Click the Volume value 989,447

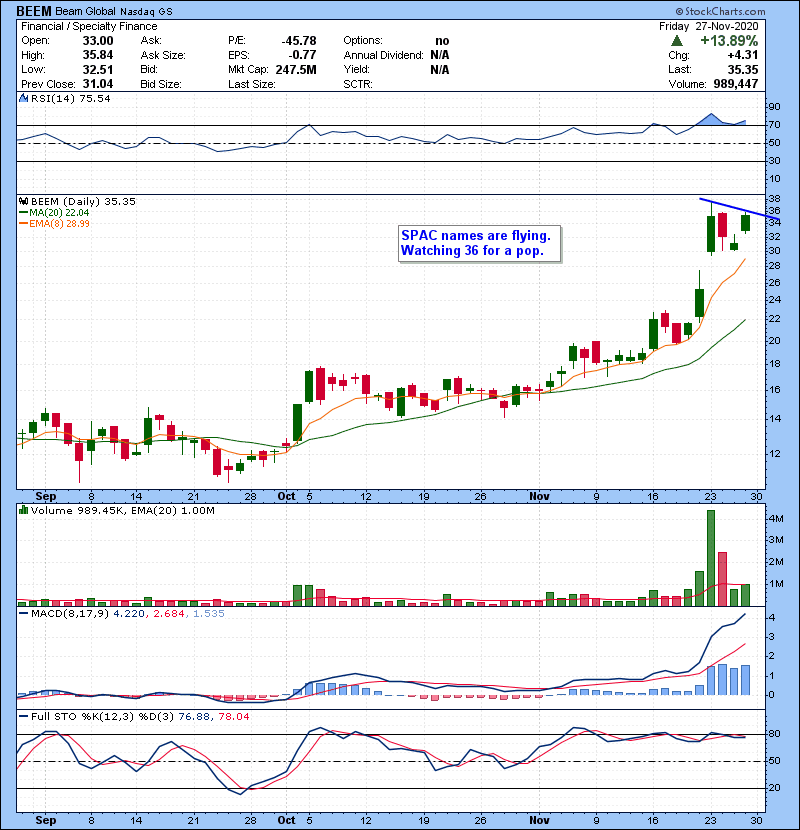[x=735, y=84]
